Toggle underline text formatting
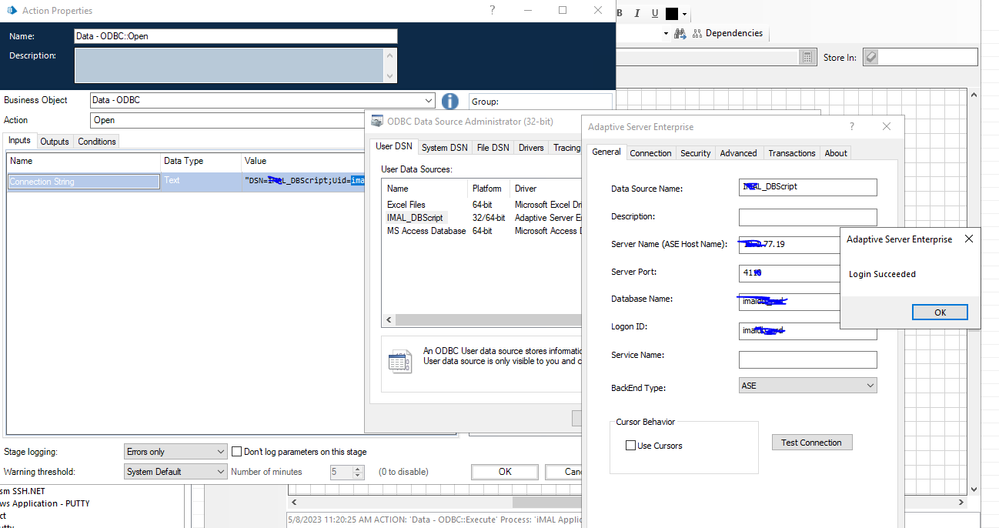Image resolution: width=999 pixels, height=528 pixels. pyautogui.click(x=655, y=13)
